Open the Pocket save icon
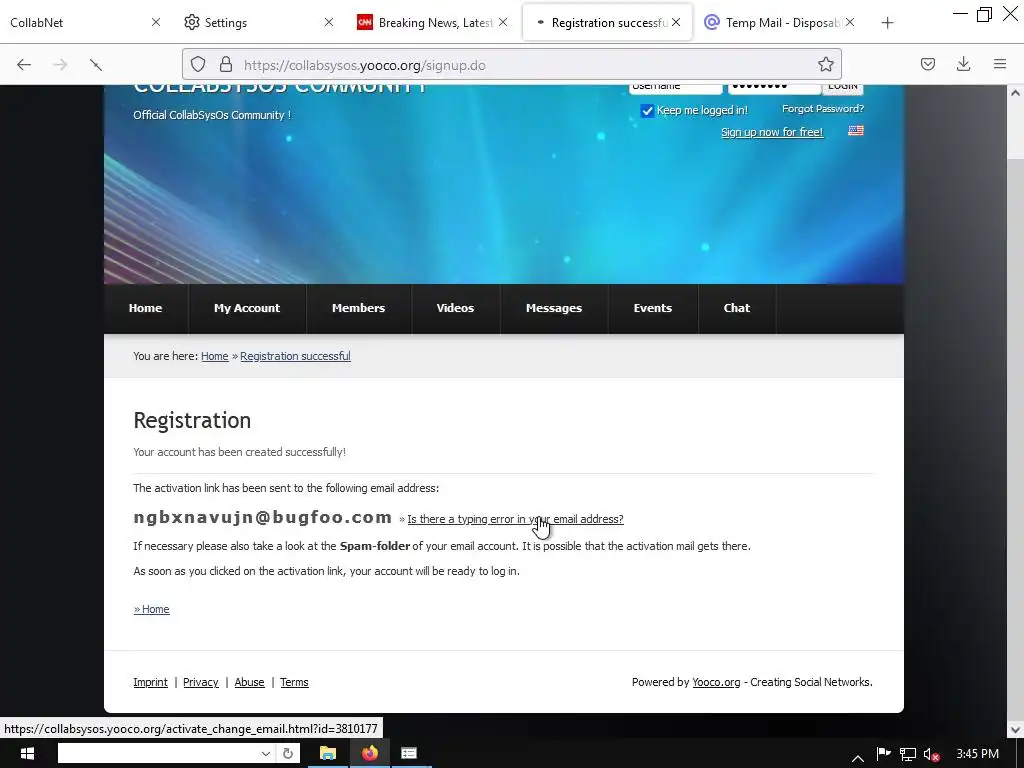Viewport: 1024px width, 768px height. coord(927,64)
